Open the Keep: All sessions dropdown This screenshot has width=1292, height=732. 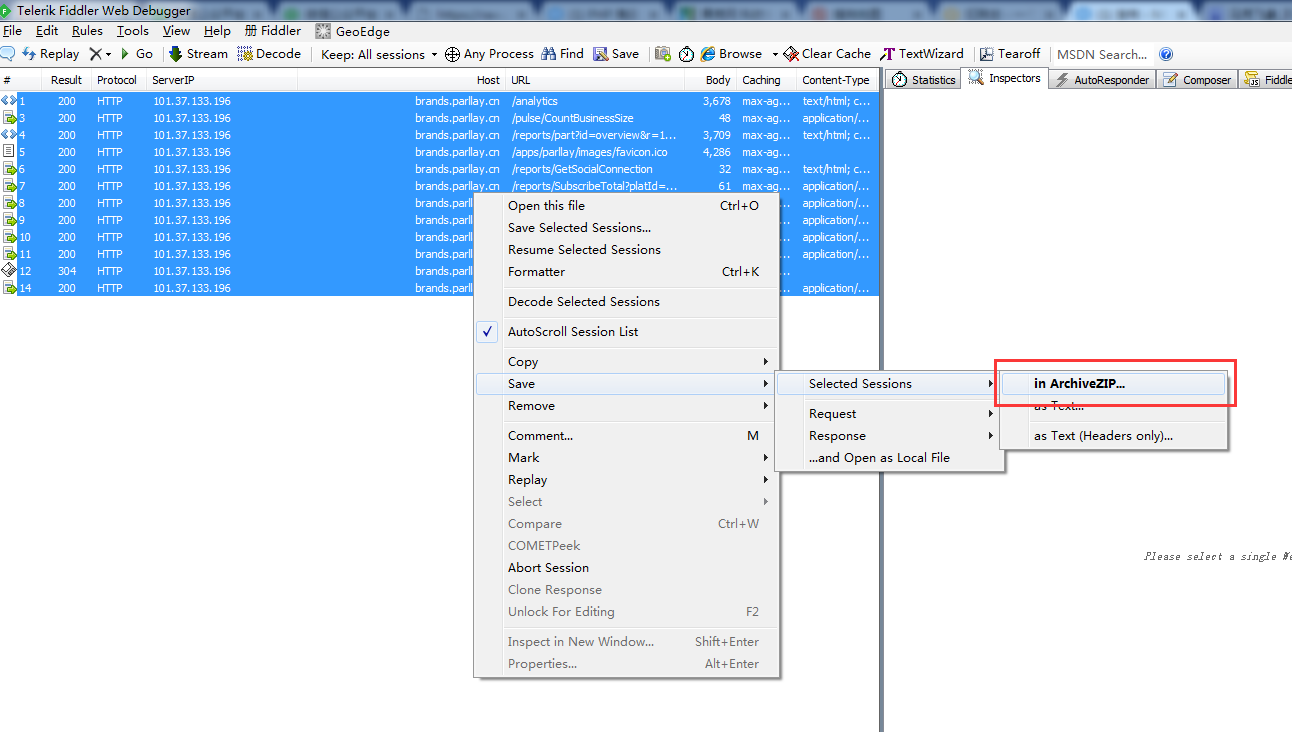379,54
